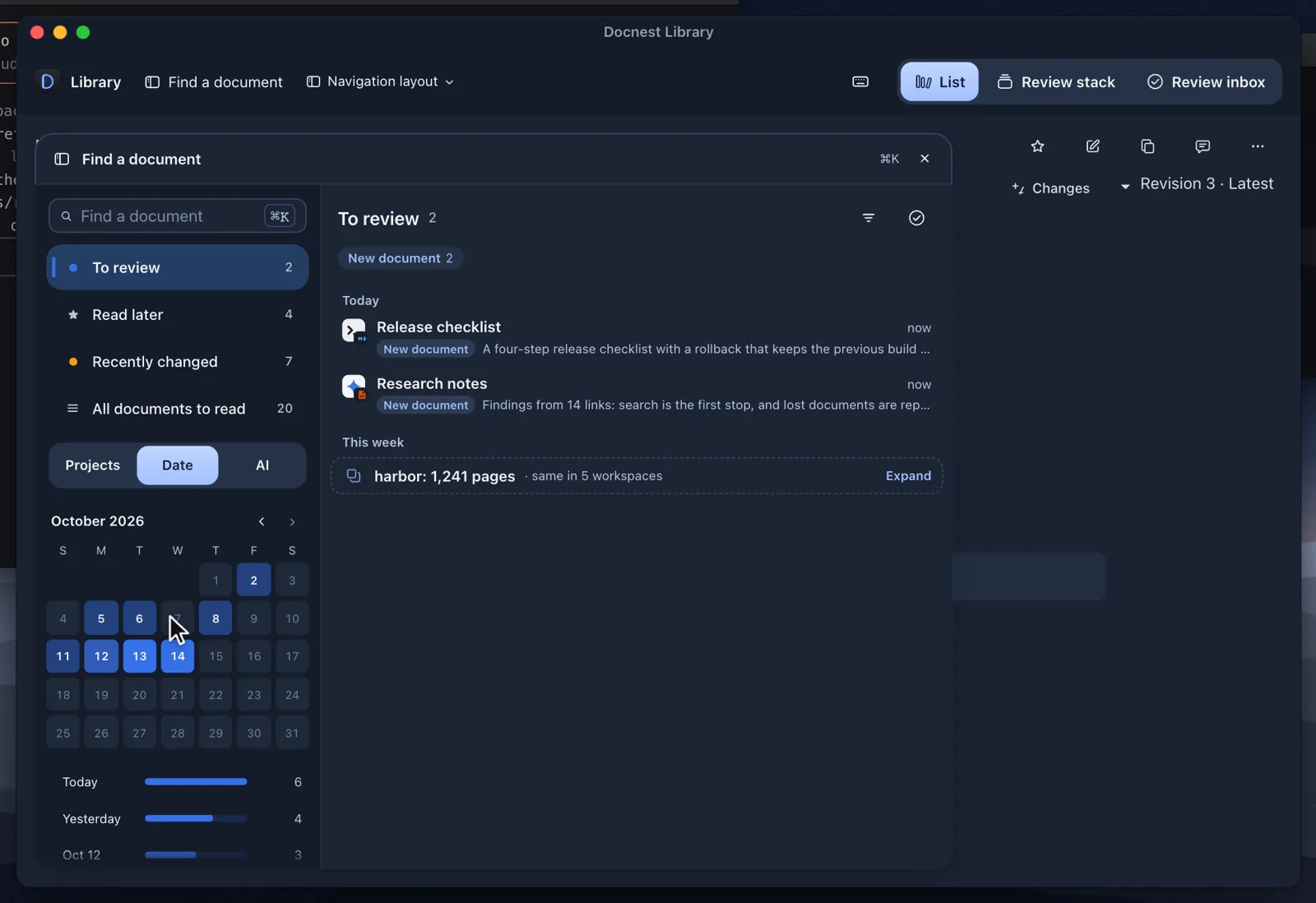Select the Date segment

(178, 465)
